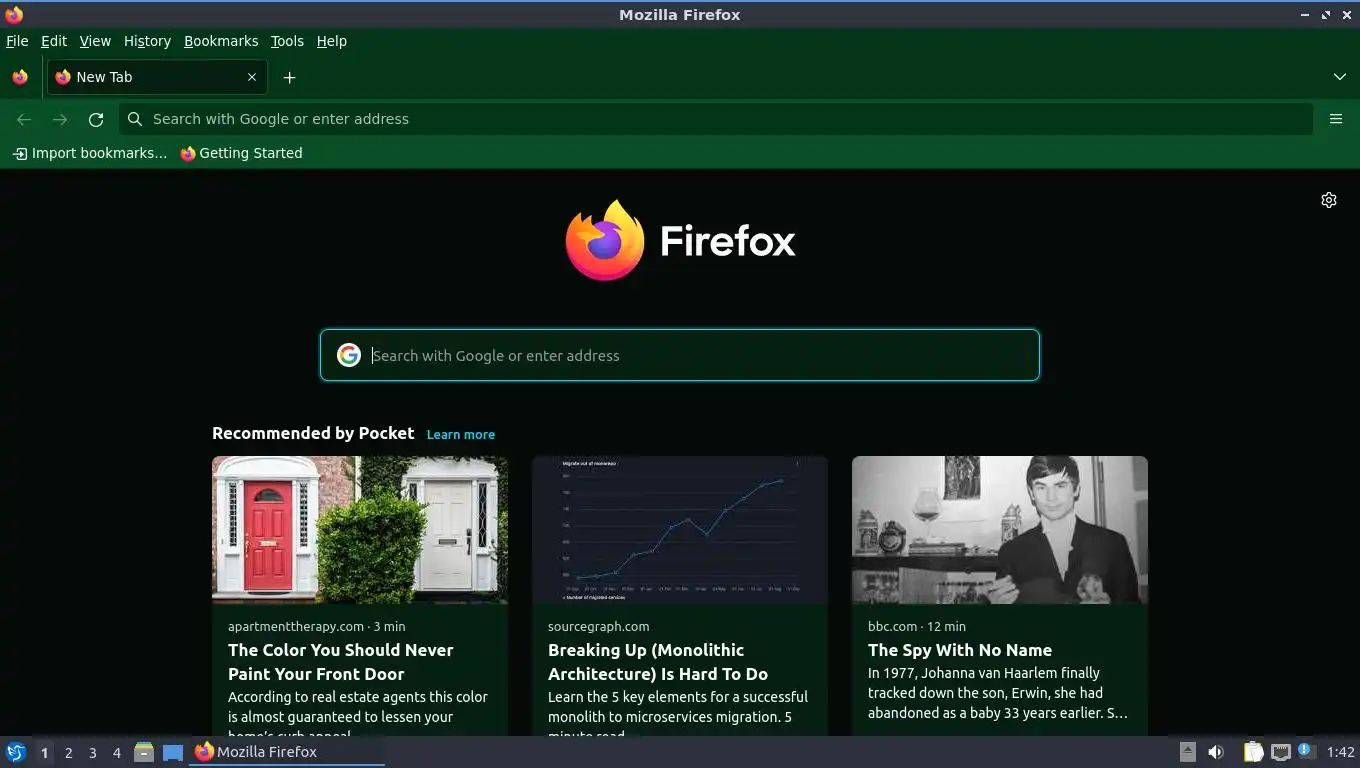Click apartmenttherapy.com source text
This screenshot has width=1360, height=768.
(x=296, y=626)
